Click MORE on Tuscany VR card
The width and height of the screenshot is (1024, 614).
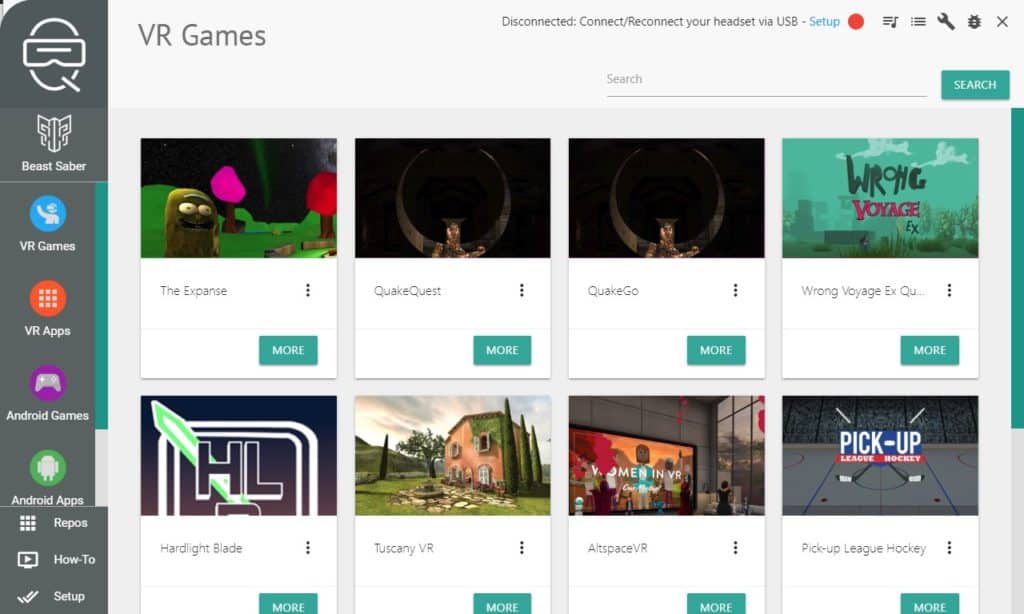coord(502,604)
